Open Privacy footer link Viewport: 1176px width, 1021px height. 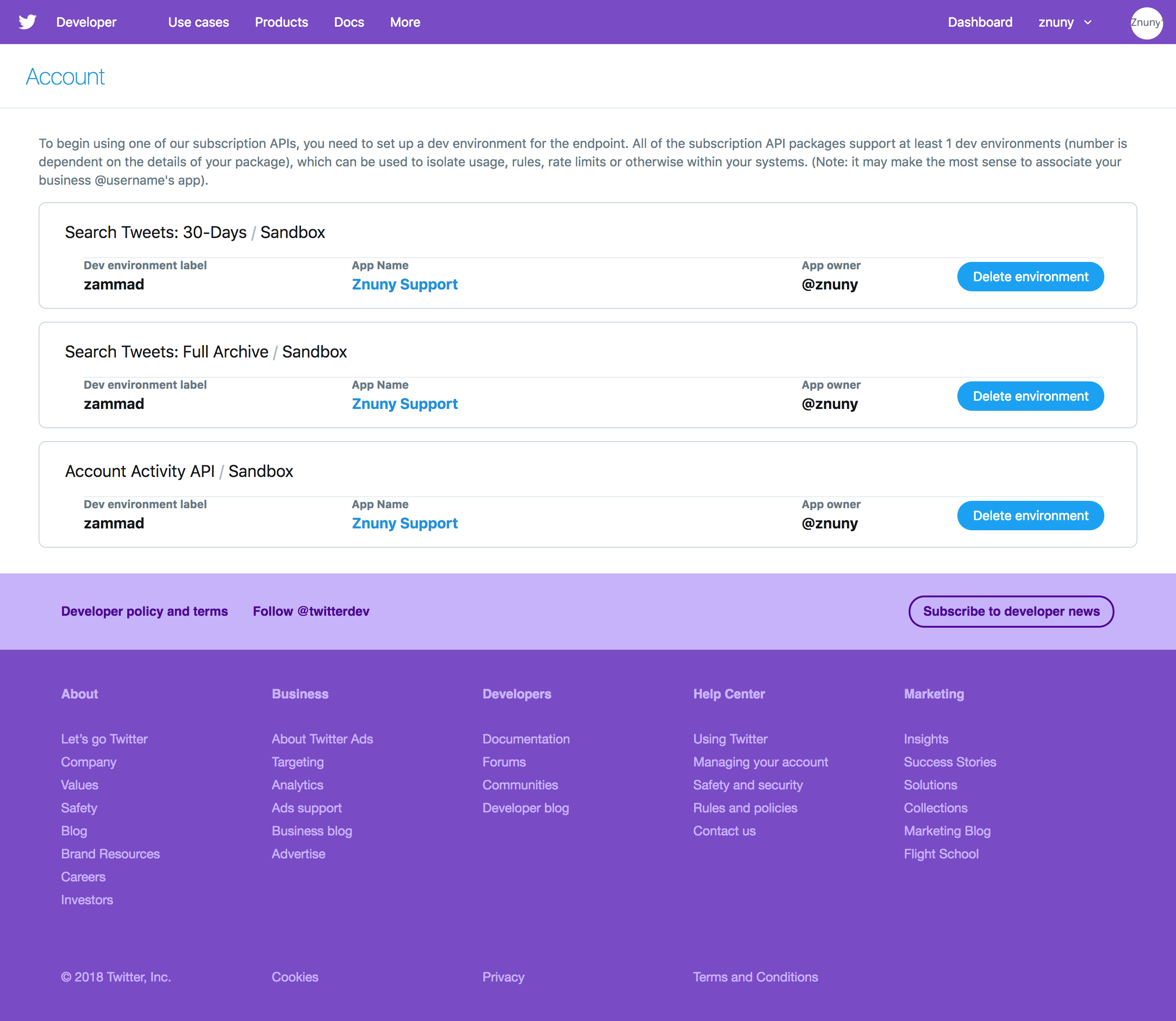point(503,977)
